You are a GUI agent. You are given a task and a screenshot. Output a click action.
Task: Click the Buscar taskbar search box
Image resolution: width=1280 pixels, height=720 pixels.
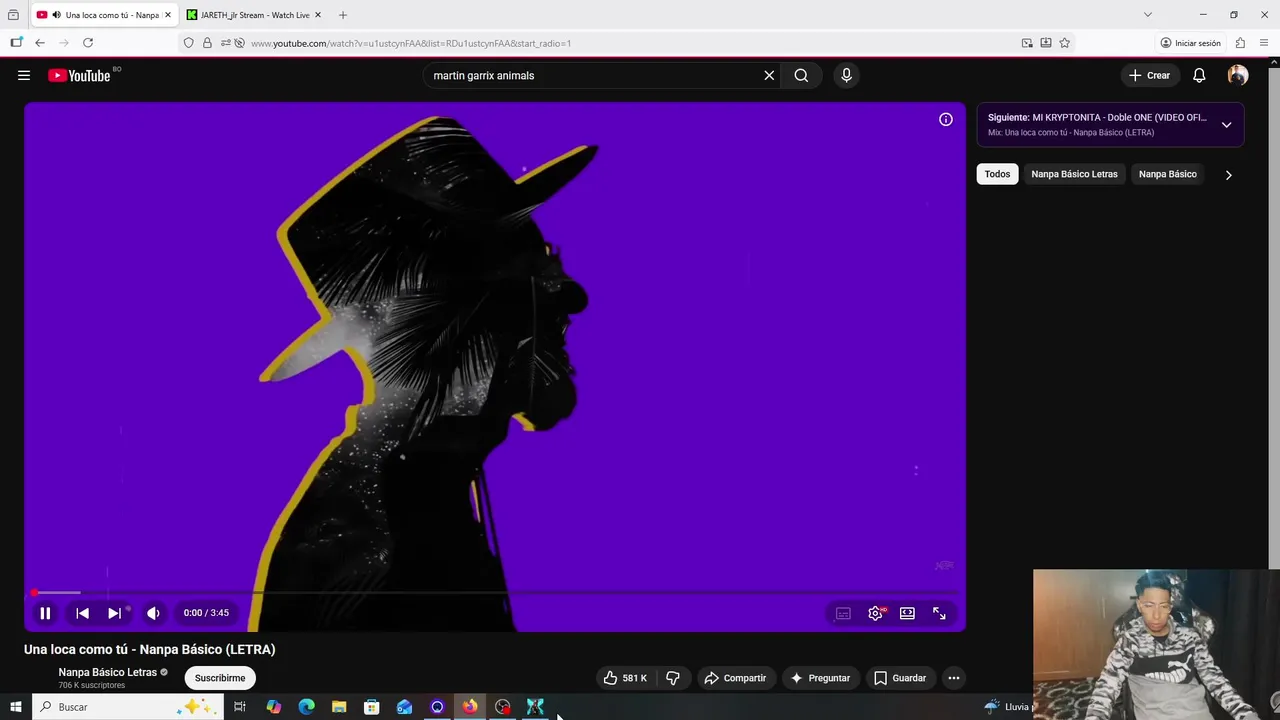128,707
